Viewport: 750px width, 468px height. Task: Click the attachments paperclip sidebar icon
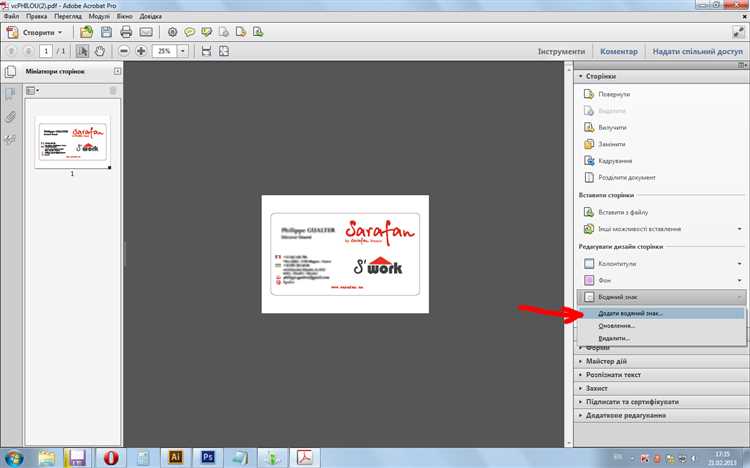pos(10,116)
